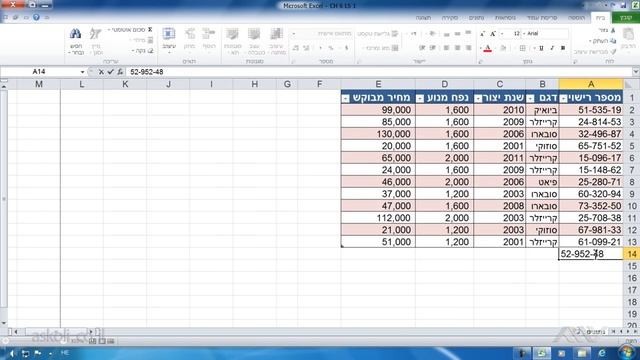Image resolution: width=640 pixels, height=360 pixels.
Task: Click the cell with price 112,000
Action: [x=378, y=218]
